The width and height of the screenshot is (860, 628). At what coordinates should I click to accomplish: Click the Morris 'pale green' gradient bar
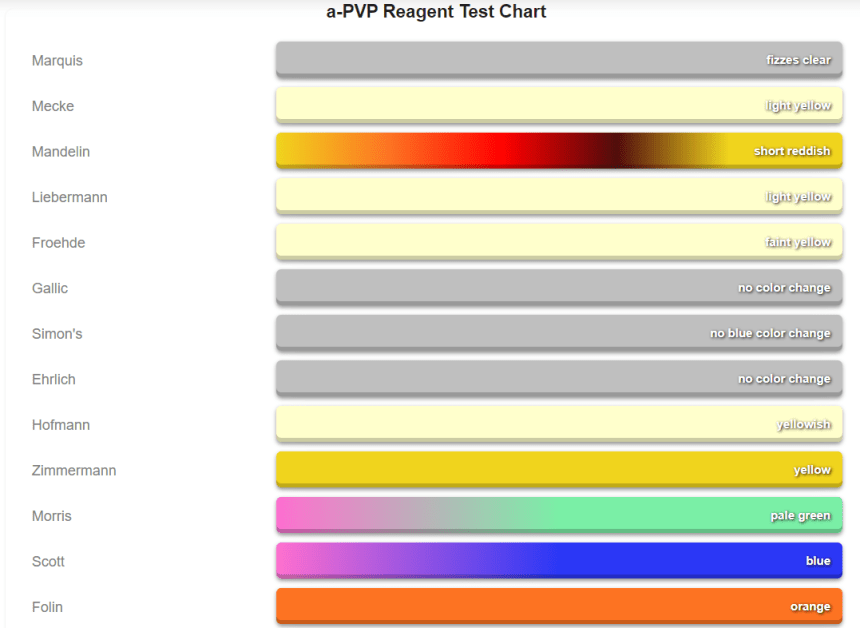558,515
